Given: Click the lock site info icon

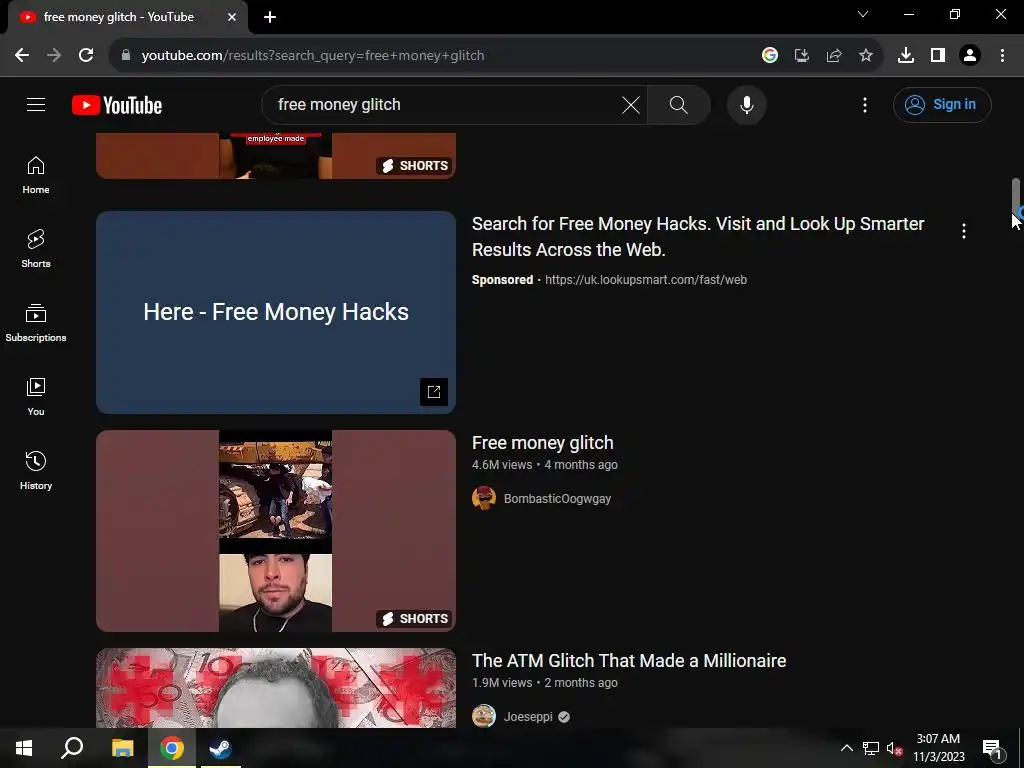Looking at the screenshot, I should tap(125, 55).
